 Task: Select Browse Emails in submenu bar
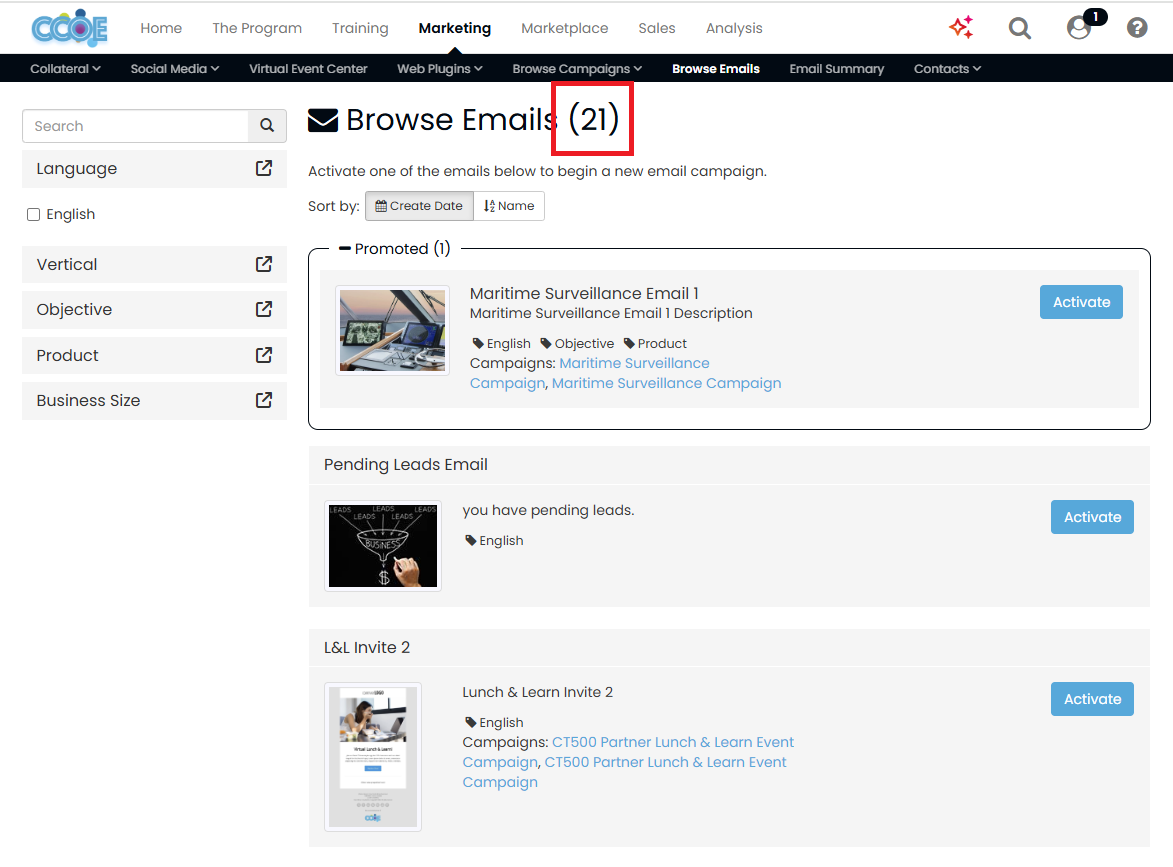pyautogui.click(x=716, y=69)
